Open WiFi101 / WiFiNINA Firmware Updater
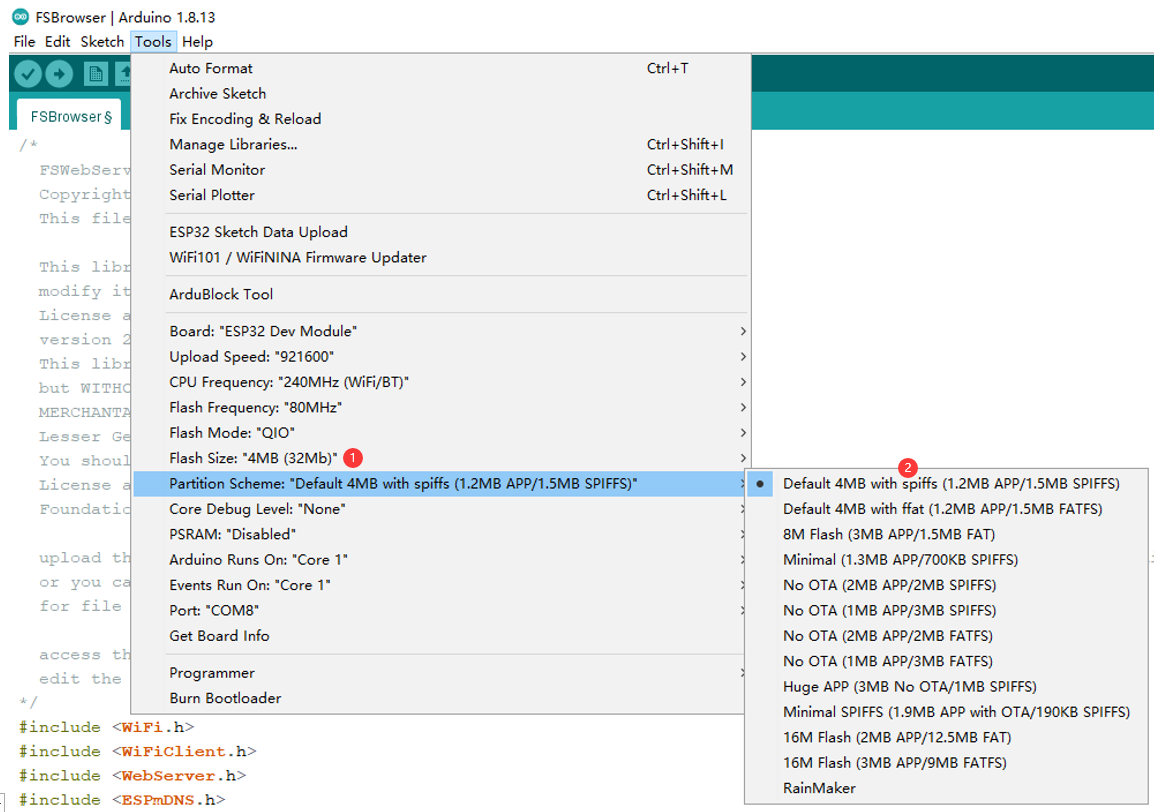The image size is (1154, 812). [440, 257]
